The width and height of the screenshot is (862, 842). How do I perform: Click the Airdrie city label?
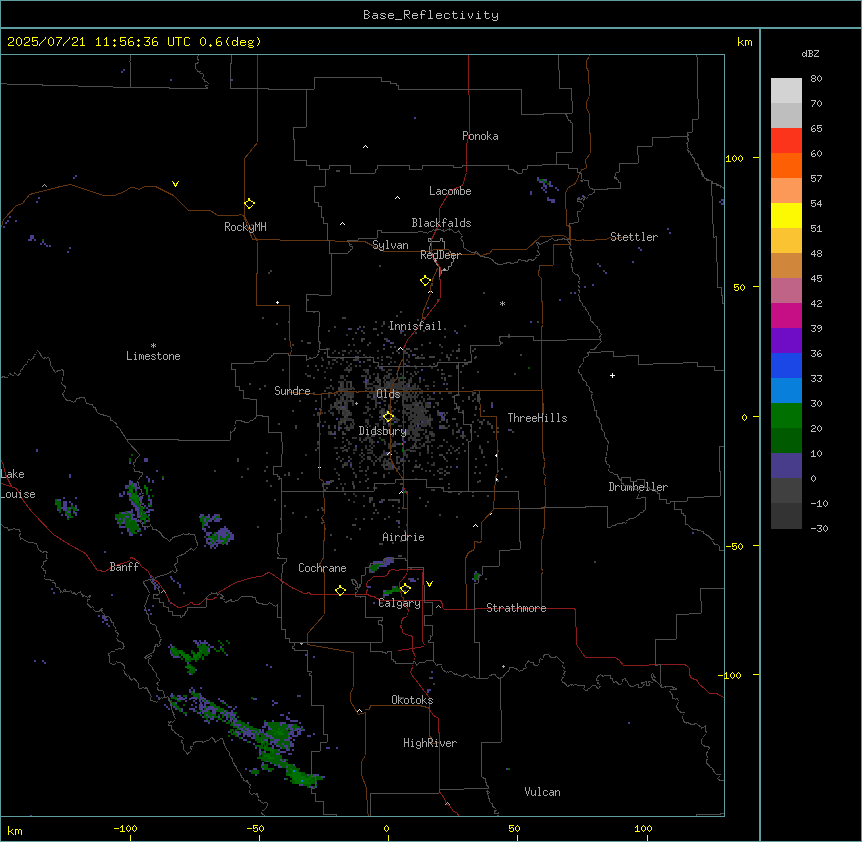[403, 537]
